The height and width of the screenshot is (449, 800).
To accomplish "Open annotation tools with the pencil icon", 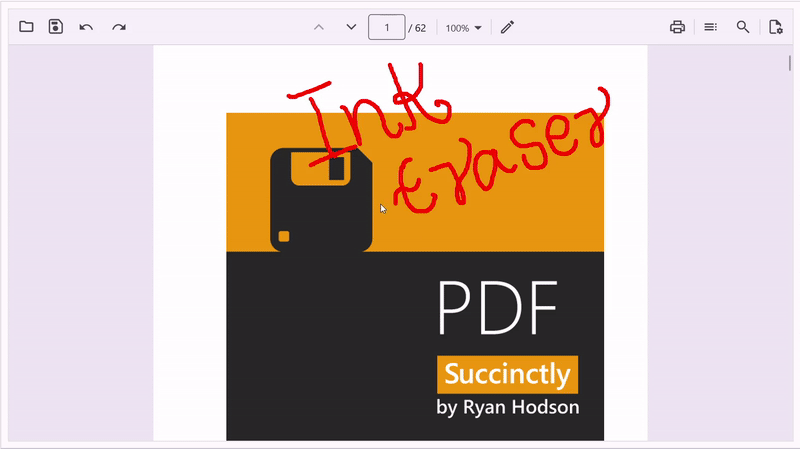I will coord(507,27).
